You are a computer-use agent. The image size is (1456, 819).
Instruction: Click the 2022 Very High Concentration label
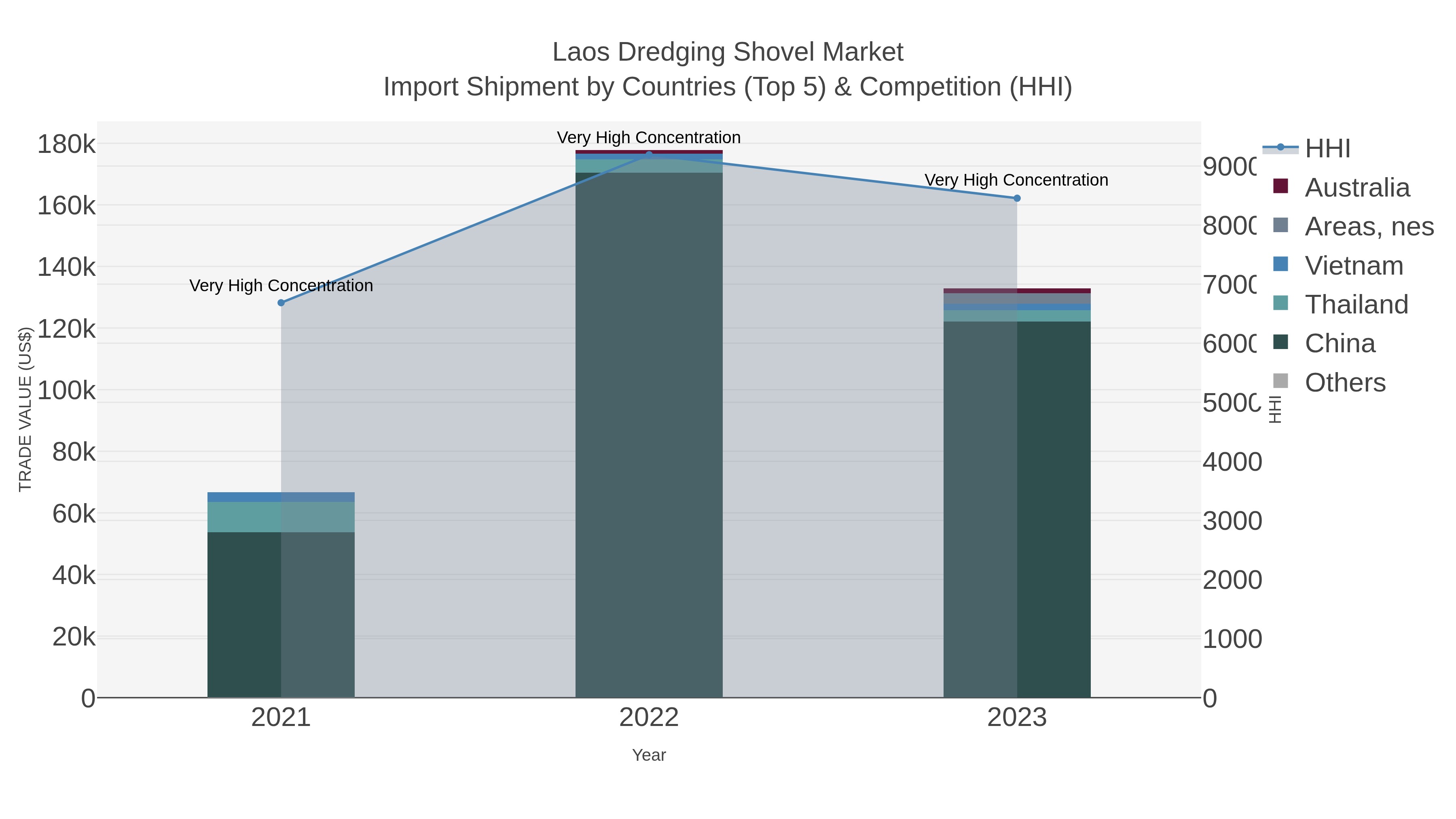(649, 138)
